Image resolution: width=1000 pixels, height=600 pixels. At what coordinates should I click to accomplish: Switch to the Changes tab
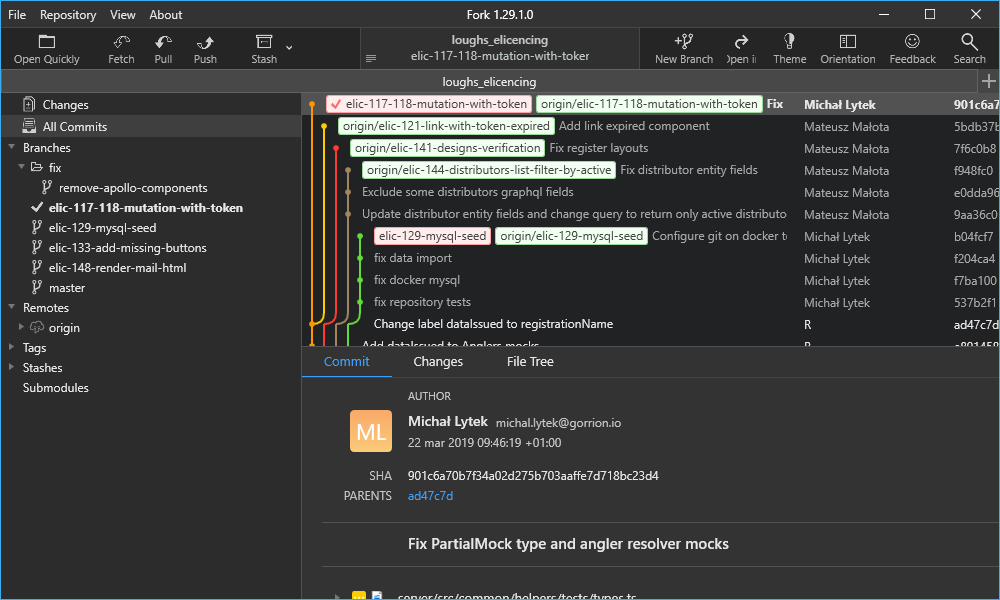tap(437, 361)
